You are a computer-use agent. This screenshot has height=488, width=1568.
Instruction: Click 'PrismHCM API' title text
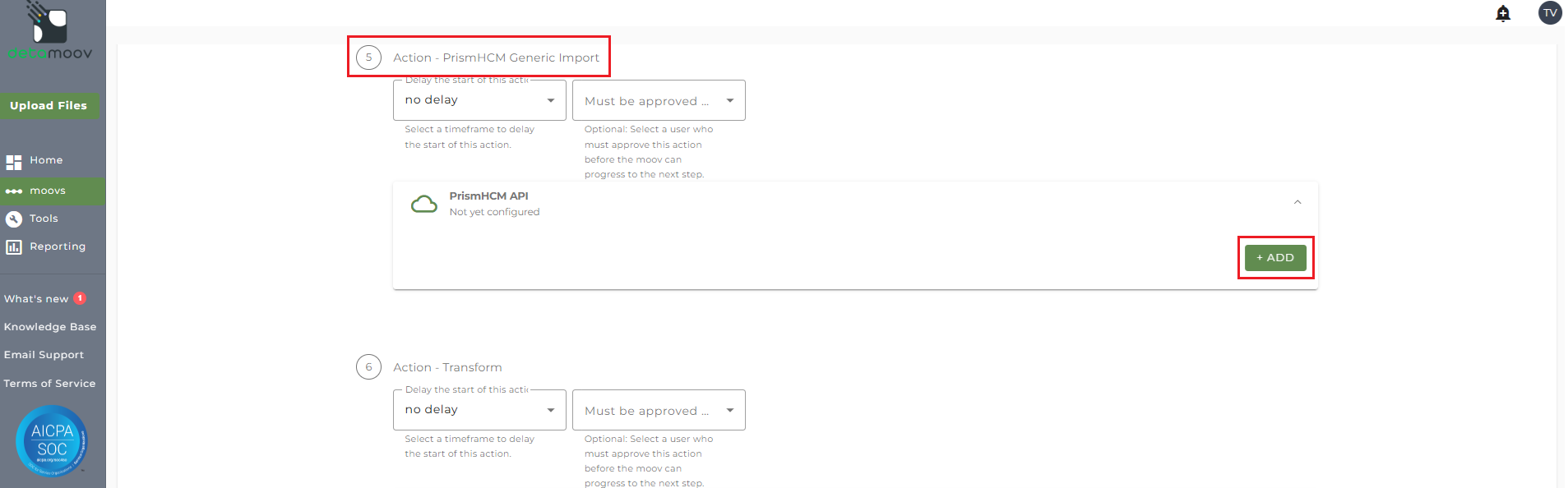[x=488, y=196]
